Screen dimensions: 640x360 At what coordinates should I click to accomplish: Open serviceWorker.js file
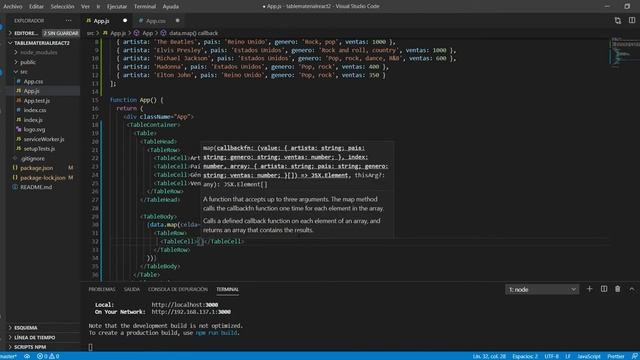pyautogui.click(x=44, y=139)
